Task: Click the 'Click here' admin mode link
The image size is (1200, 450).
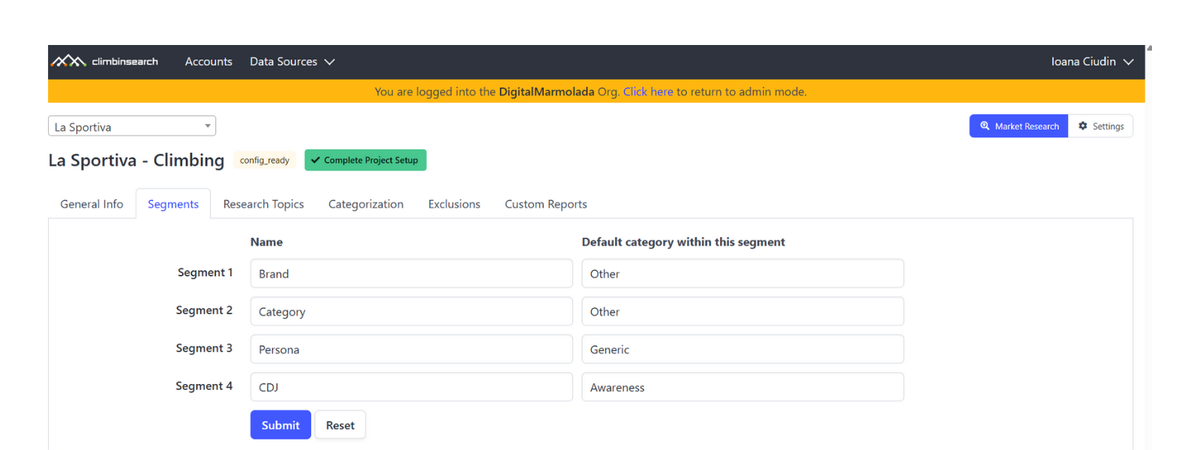Action: 648,92
